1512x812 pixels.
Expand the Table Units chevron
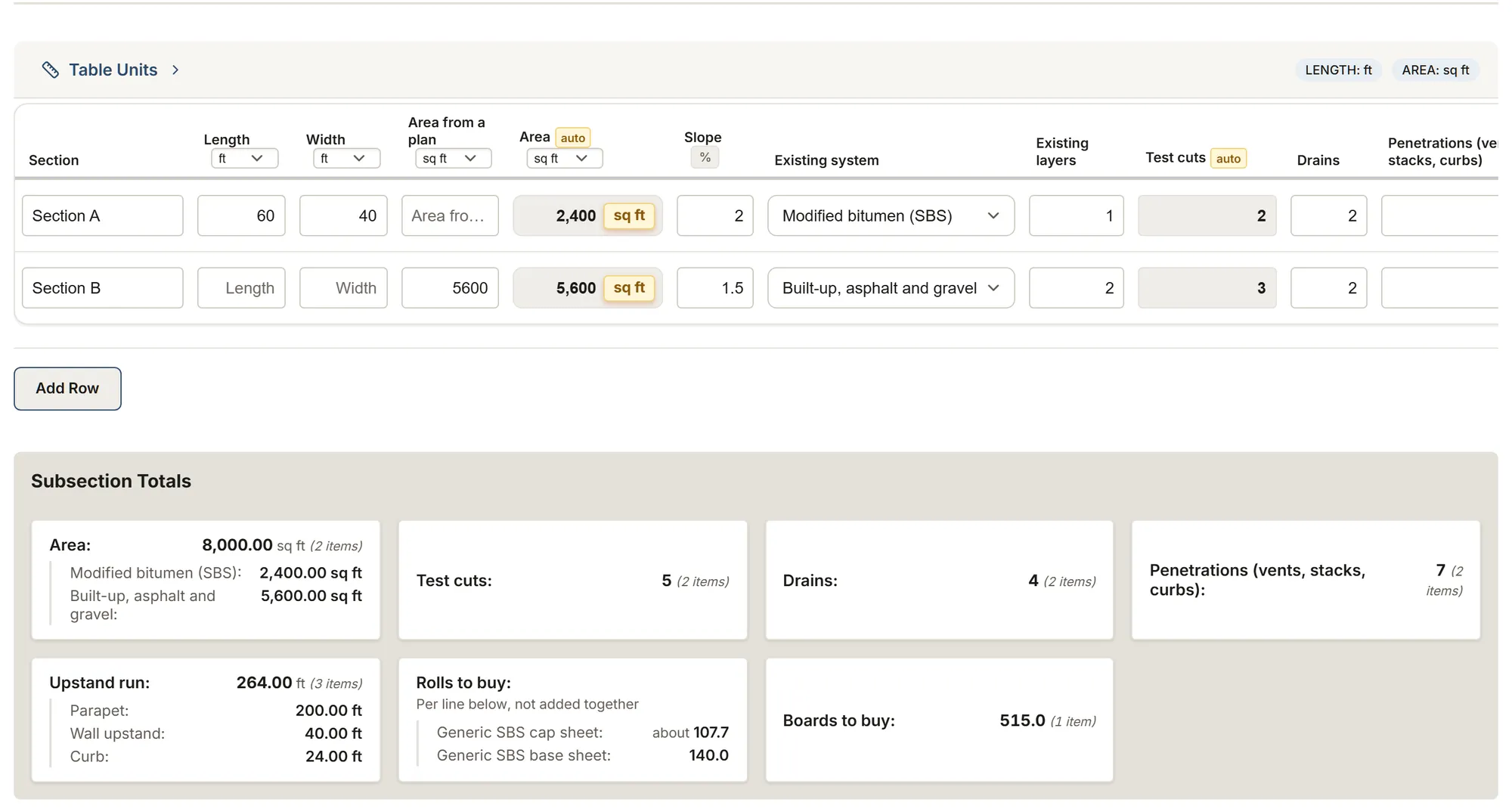coord(175,70)
